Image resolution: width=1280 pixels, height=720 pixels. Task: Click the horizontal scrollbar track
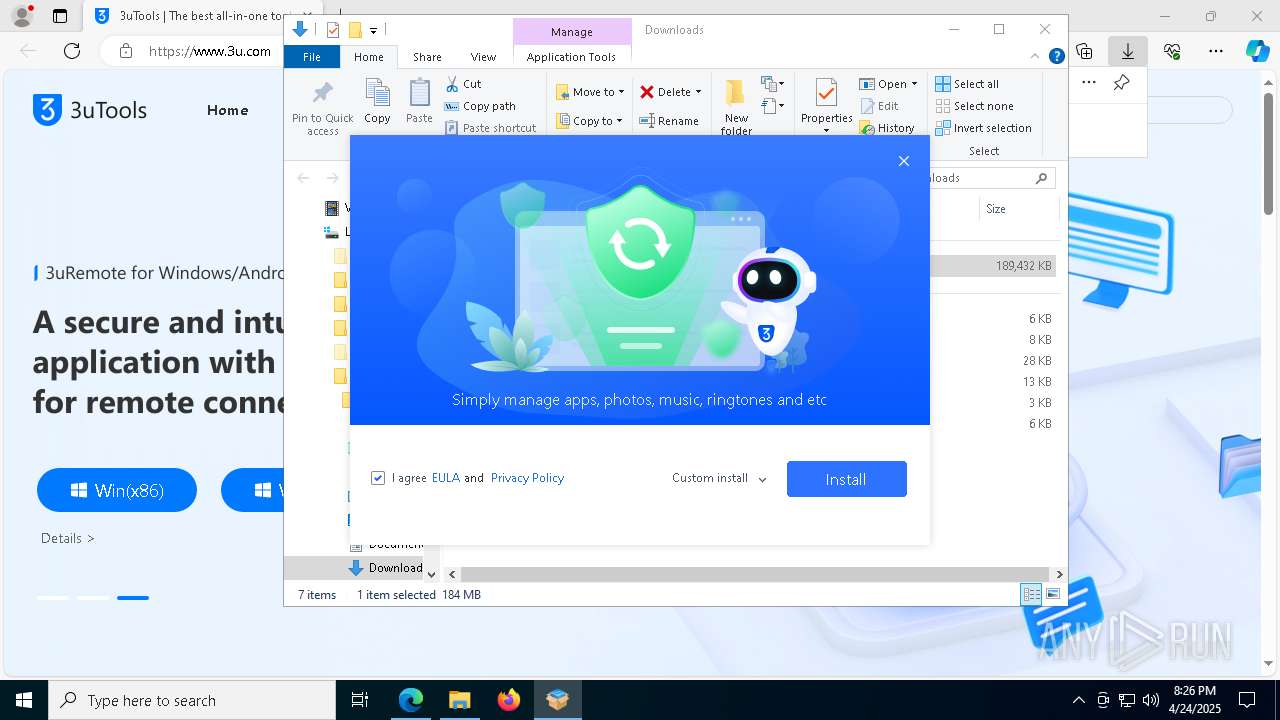tap(755, 575)
